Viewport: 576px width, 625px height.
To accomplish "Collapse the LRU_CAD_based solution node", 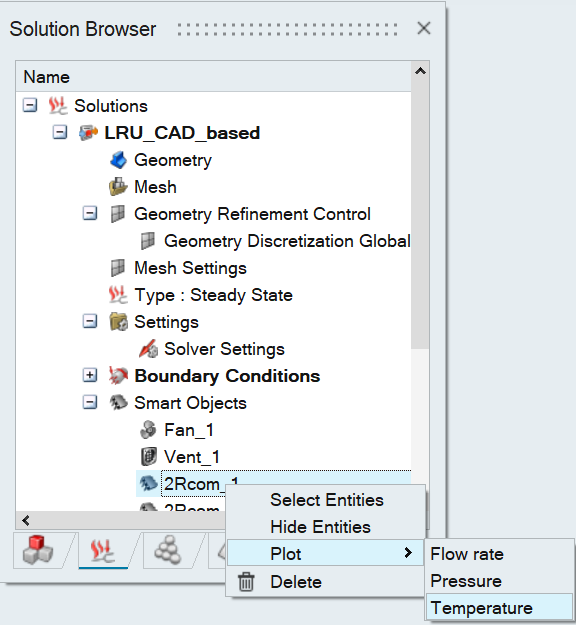I will pyautogui.click(x=60, y=132).
